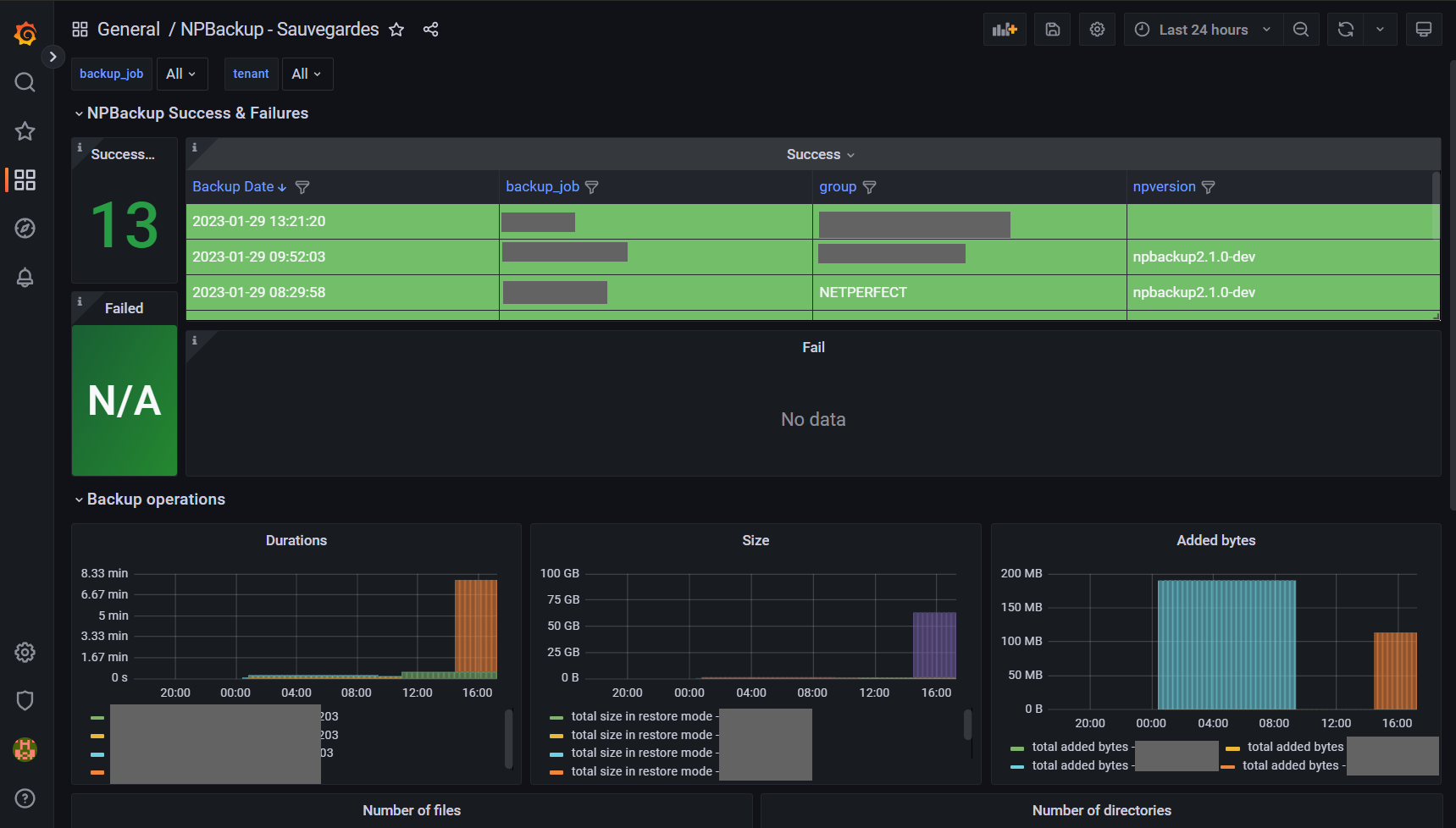Viewport: 1456px width, 828px height.
Task: Open the Success table panel menu
Action: (x=820, y=154)
